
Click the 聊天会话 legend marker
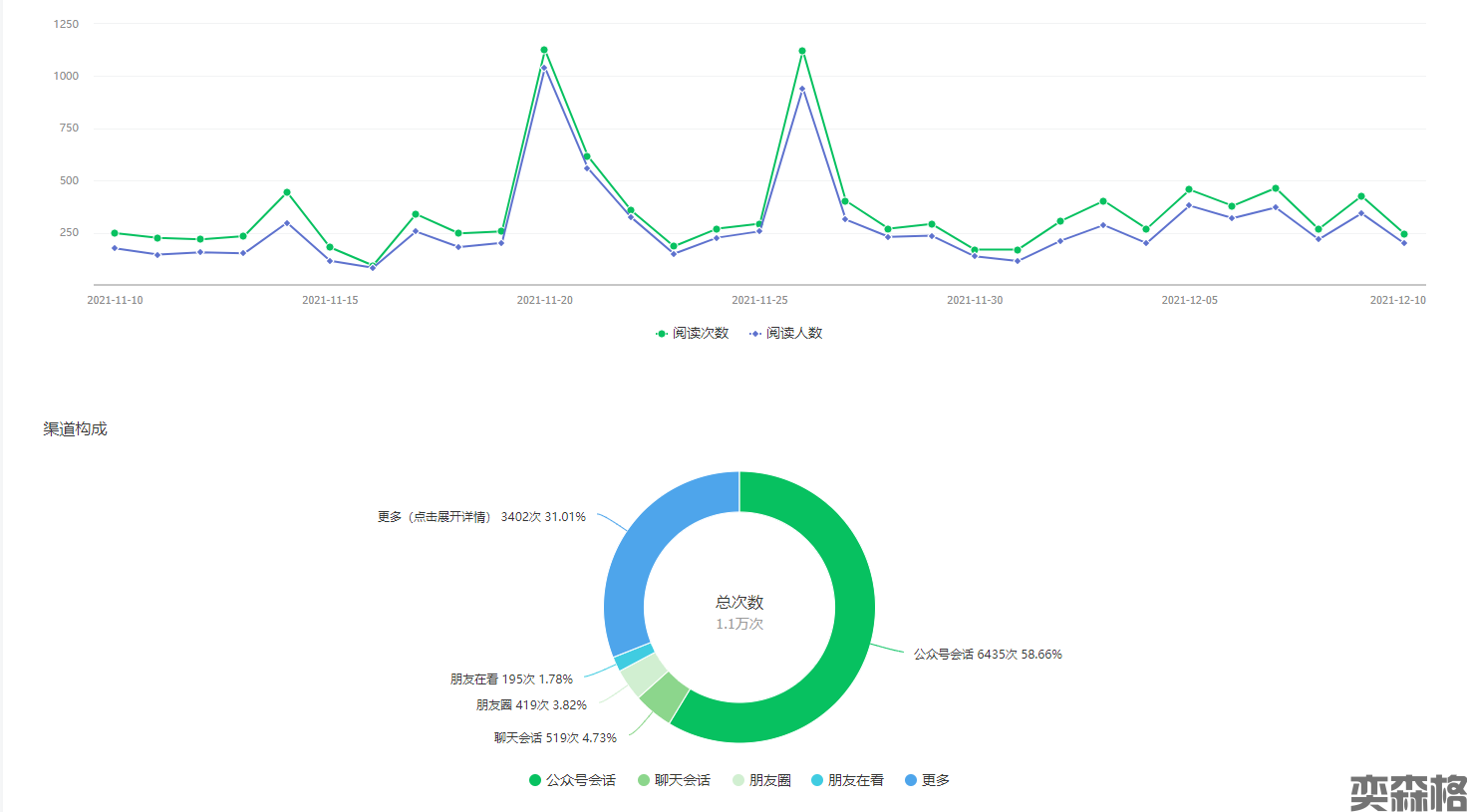644,780
